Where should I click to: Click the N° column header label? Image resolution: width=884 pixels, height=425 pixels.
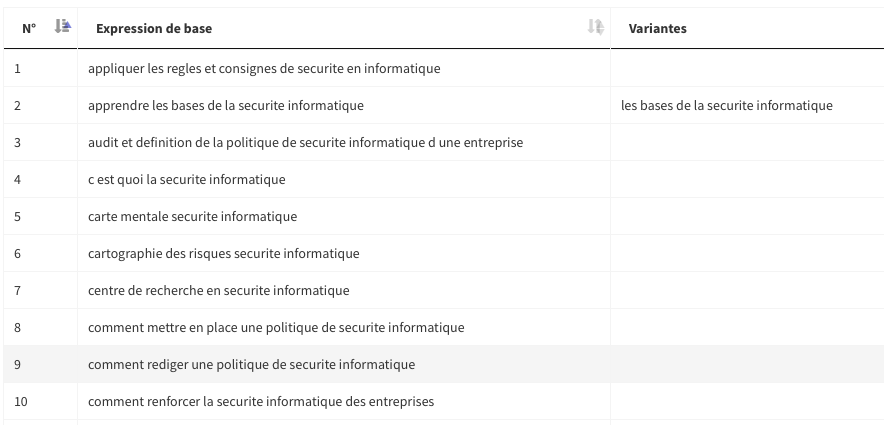click(x=29, y=28)
